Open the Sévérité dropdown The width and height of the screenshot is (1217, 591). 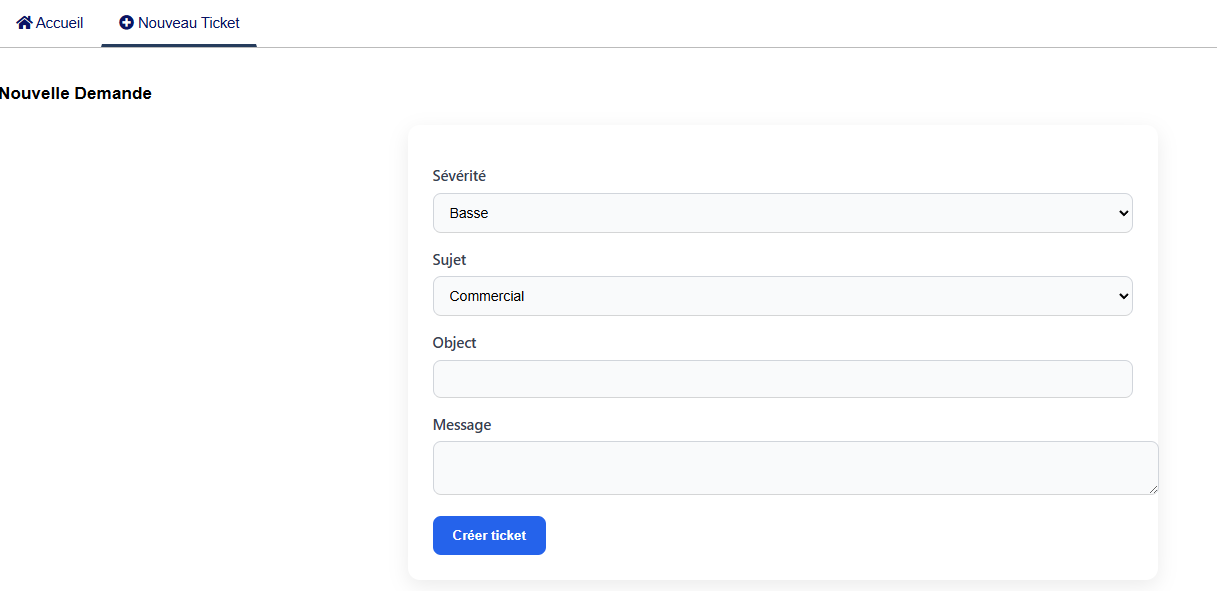[782, 213]
